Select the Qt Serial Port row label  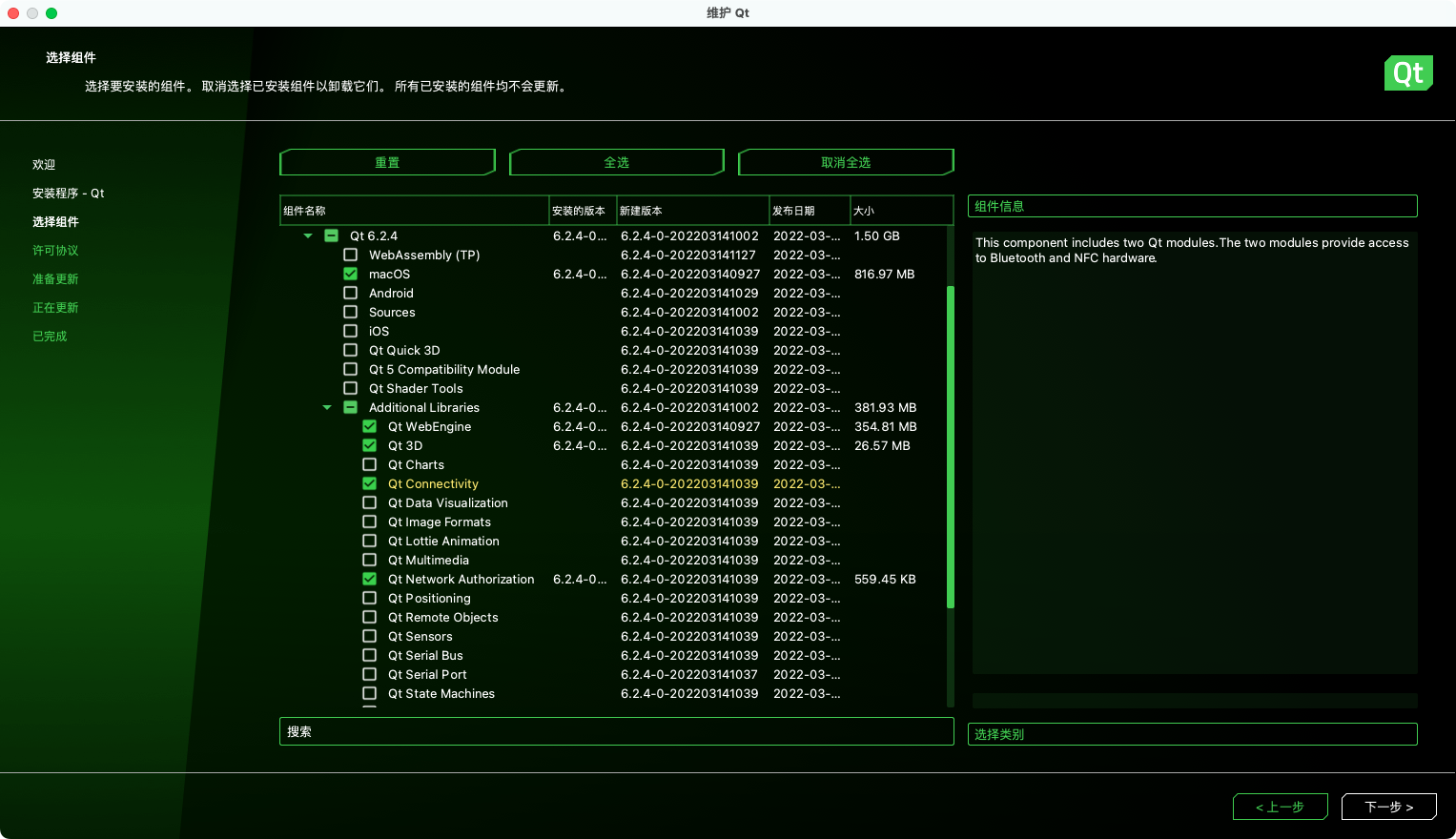(427, 674)
